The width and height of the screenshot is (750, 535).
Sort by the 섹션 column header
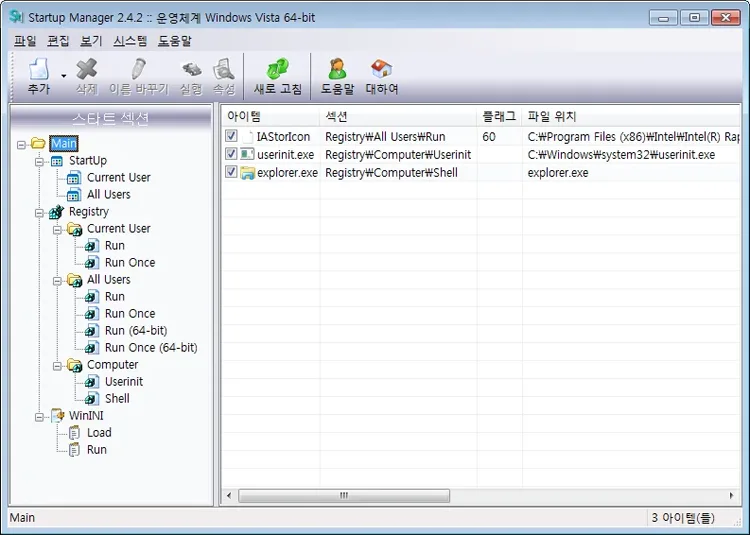pos(398,116)
